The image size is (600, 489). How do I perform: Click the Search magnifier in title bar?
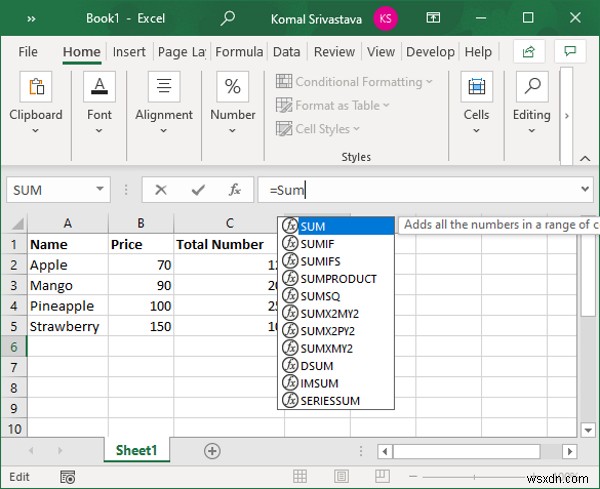(x=227, y=18)
